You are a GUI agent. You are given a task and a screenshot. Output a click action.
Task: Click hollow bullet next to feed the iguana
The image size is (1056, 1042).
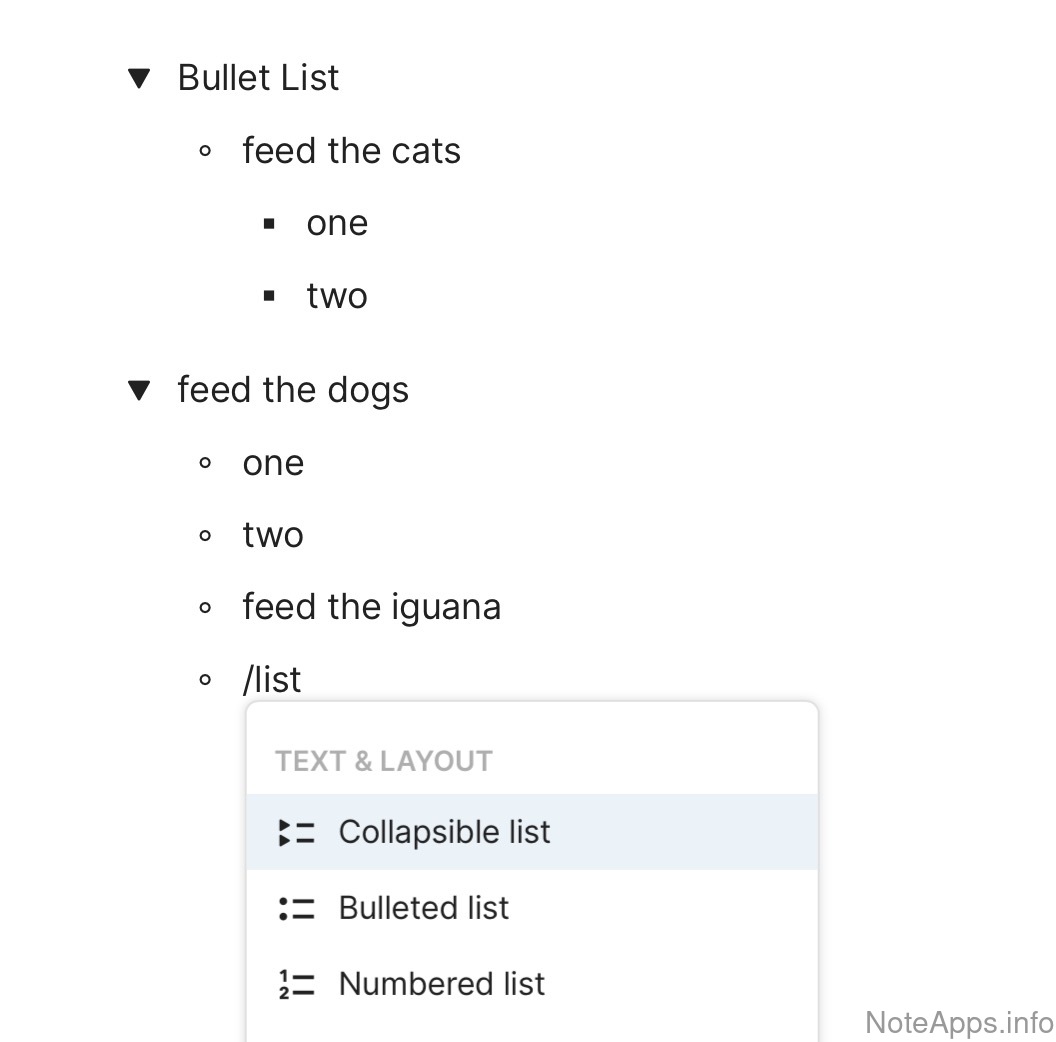(205, 608)
